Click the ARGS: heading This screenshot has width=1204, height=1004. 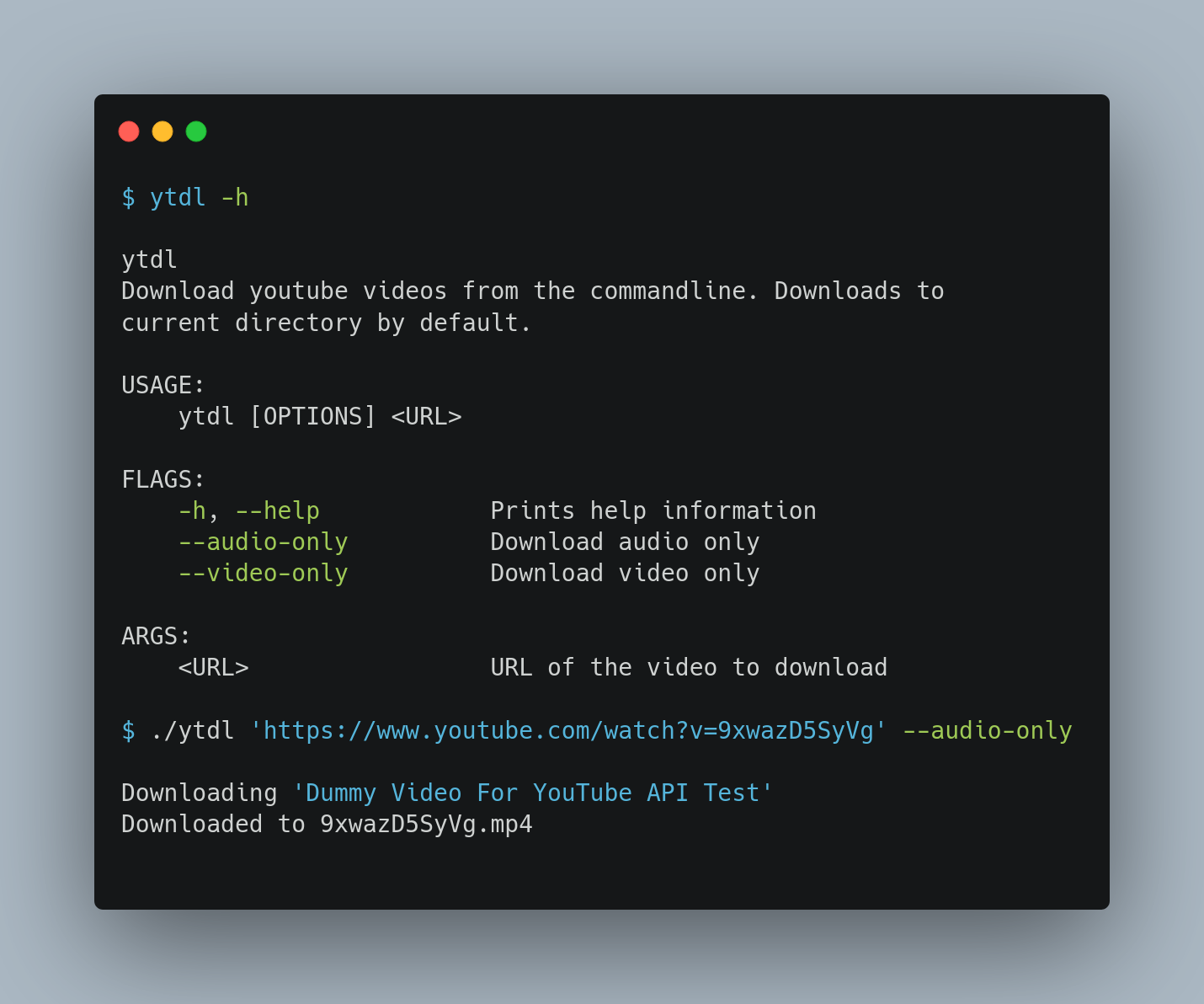coord(157,636)
